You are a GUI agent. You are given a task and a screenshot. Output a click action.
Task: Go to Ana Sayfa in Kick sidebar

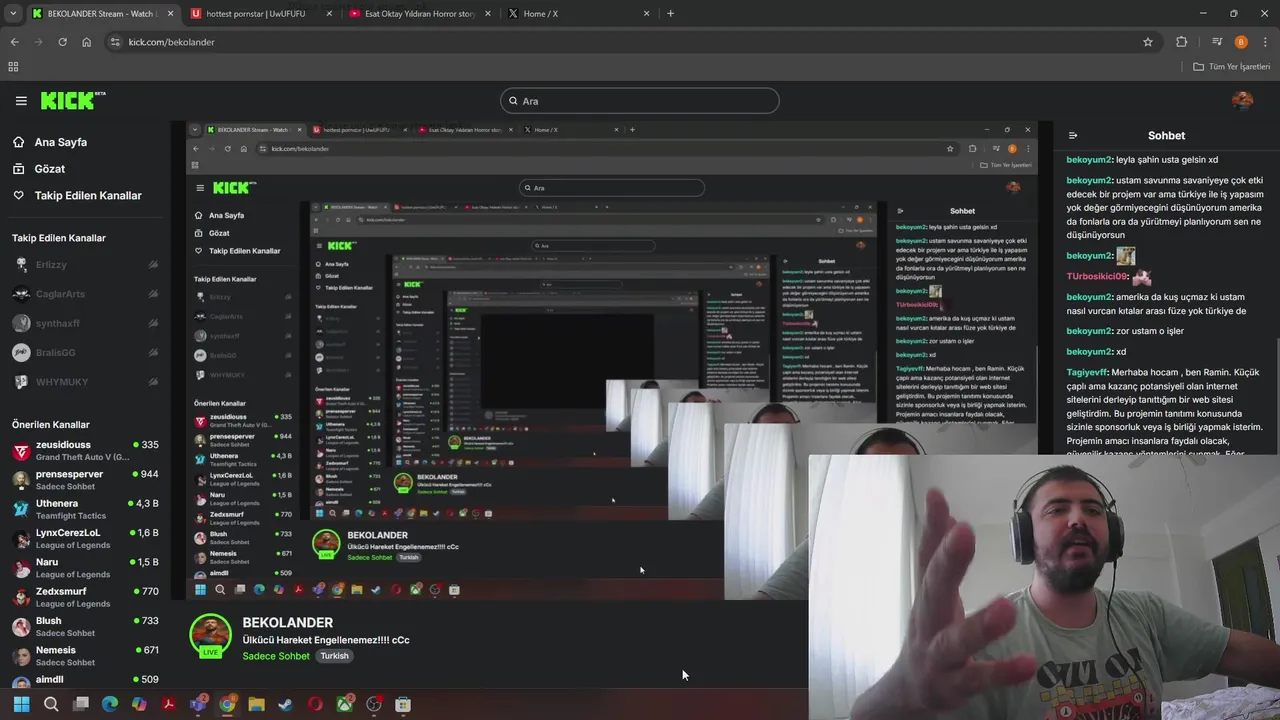pyautogui.click(x=60, y=142)
